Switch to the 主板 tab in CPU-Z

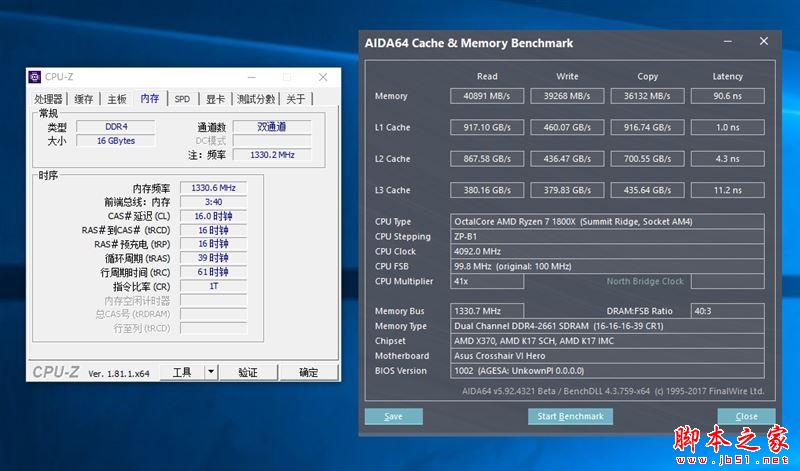coord(117,99)
